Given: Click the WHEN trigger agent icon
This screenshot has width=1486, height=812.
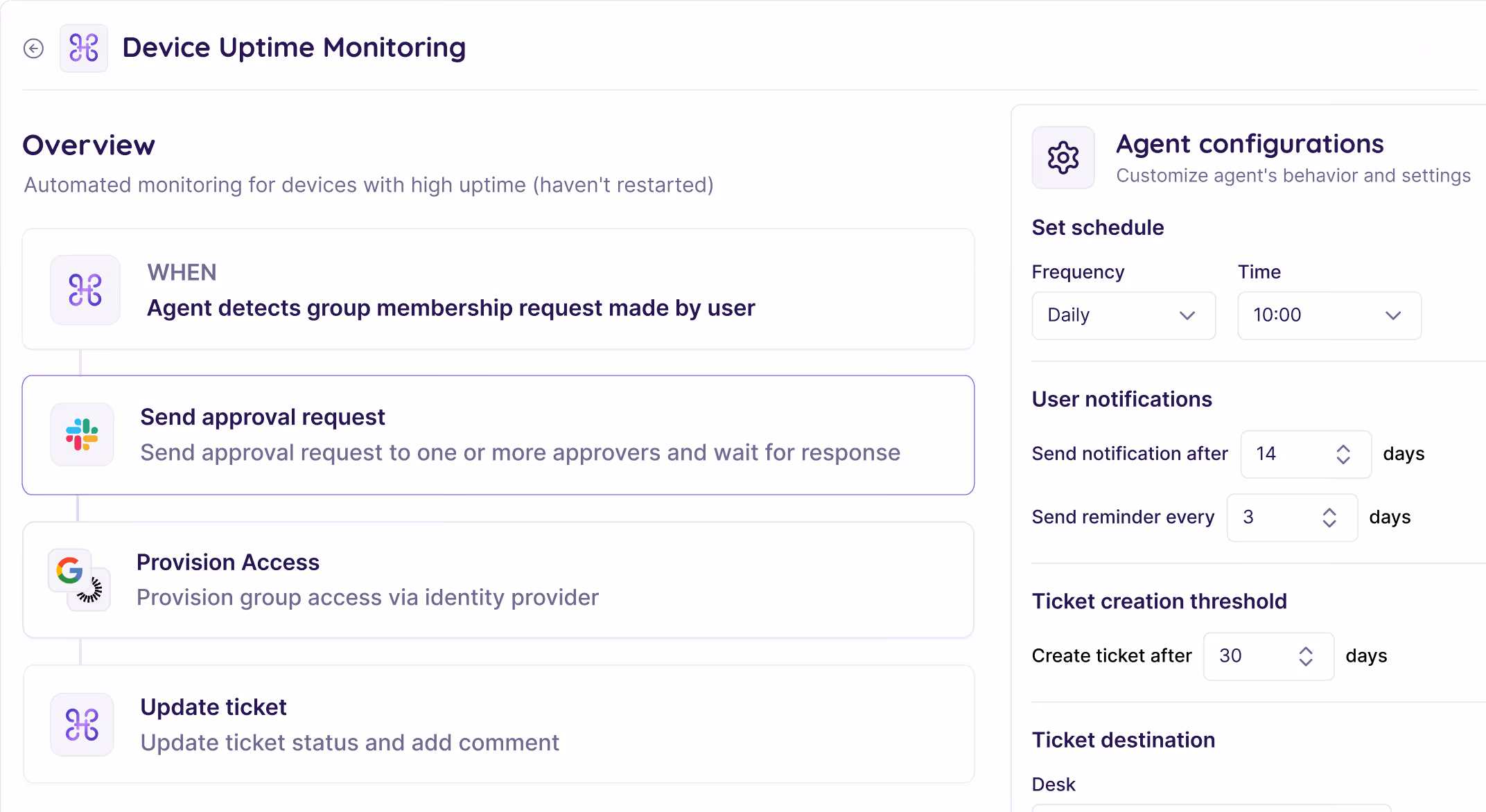Looking at the screenshot, I should pyautogui.click(x=85, y=290).
